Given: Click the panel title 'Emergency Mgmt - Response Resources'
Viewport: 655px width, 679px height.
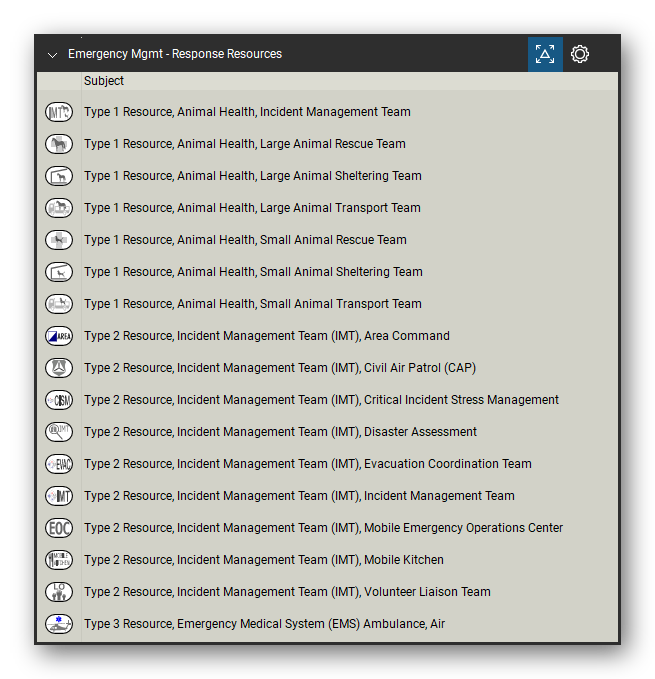Looking at the screenshot, I should pos(175,54).
